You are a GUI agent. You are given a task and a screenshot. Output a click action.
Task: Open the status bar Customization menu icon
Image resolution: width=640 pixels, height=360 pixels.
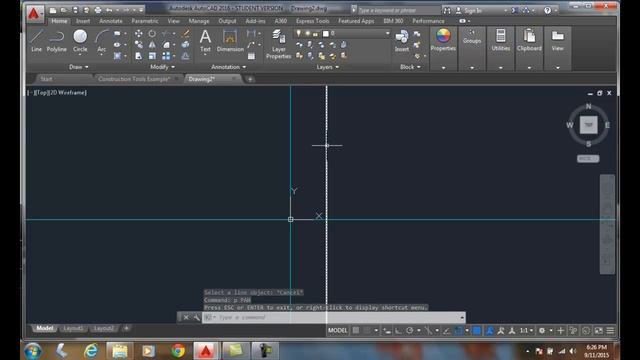(x=610, y=331)
